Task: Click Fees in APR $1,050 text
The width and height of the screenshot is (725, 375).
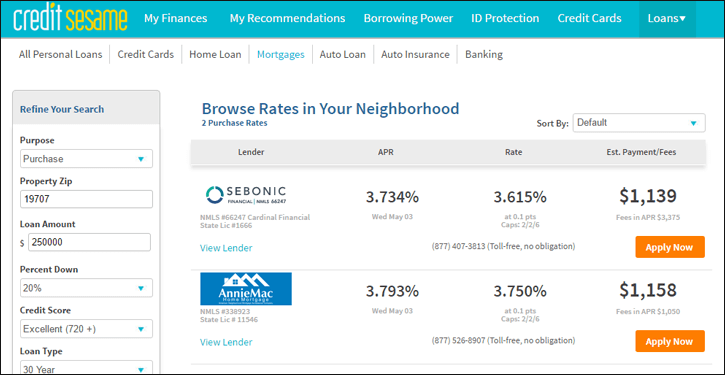Action: pos(648,312)
